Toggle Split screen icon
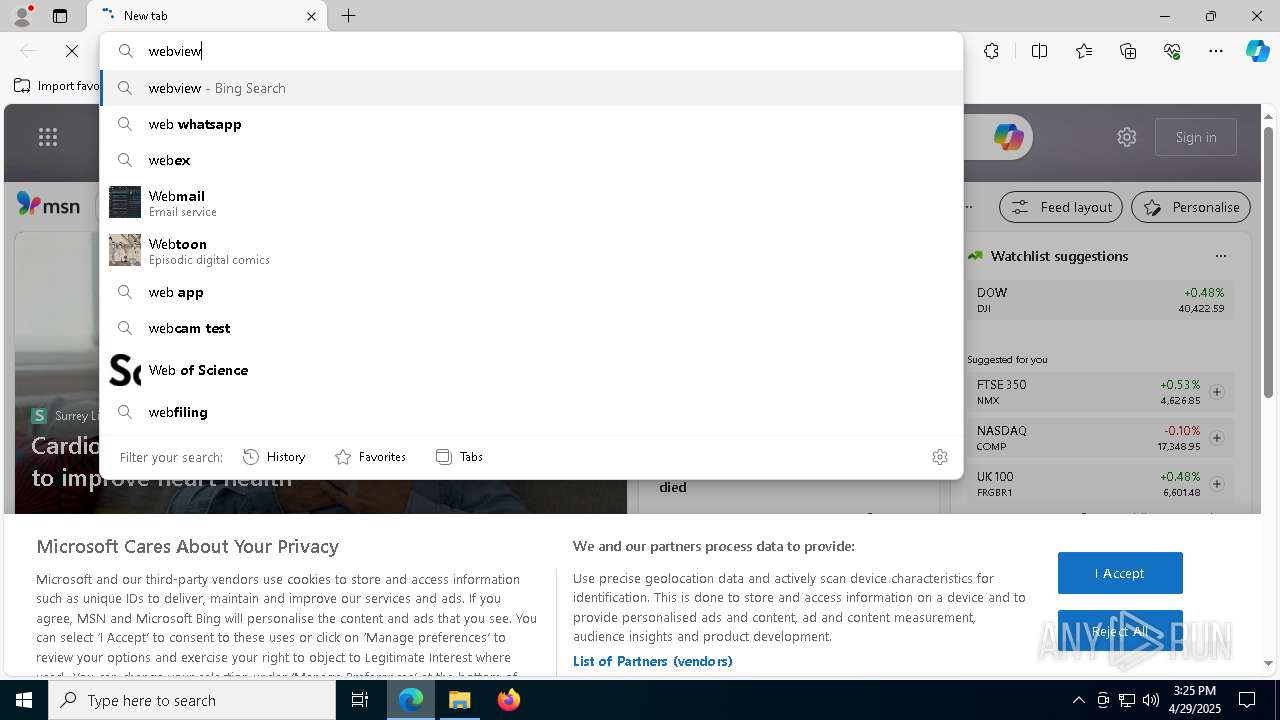This screenshot has height=720, width=1280. [x=1039, y=51]
